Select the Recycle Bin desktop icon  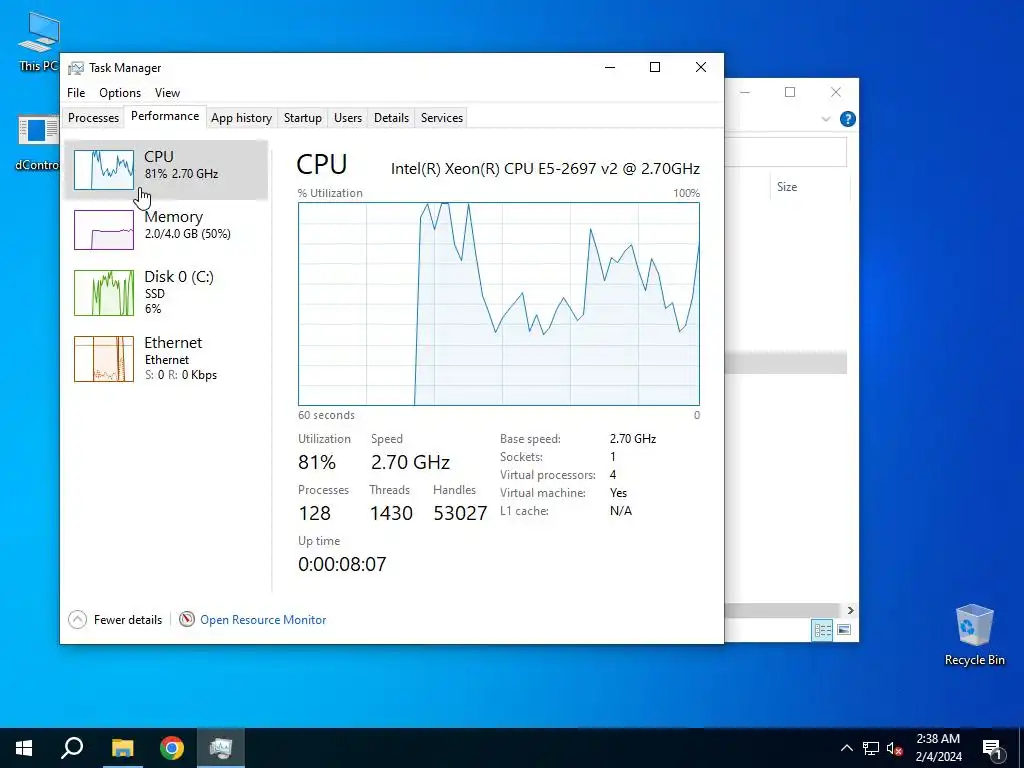pyautogui.click(x=974, y=635)
